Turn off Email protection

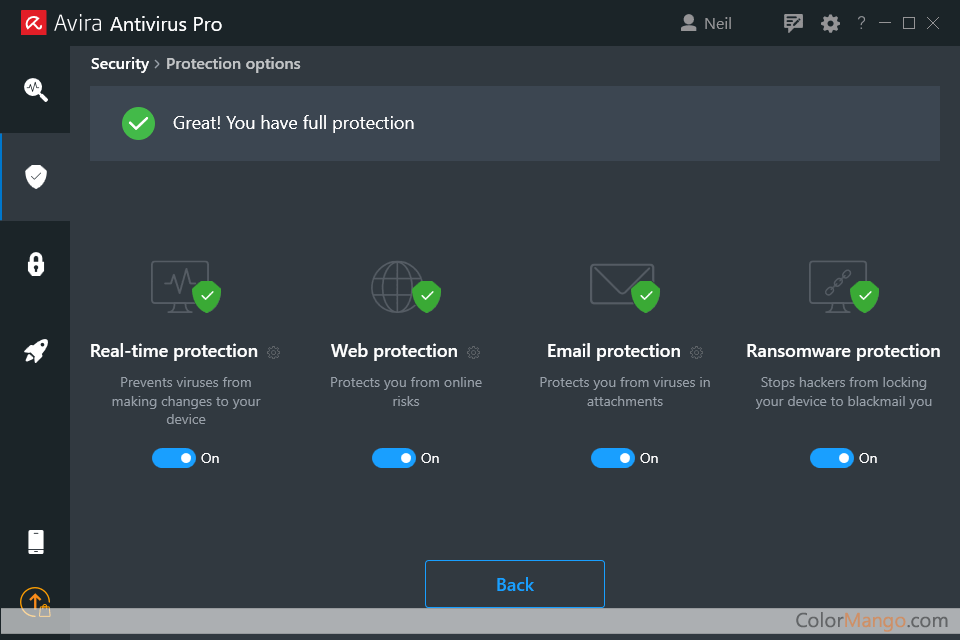[x=613, y=457]
